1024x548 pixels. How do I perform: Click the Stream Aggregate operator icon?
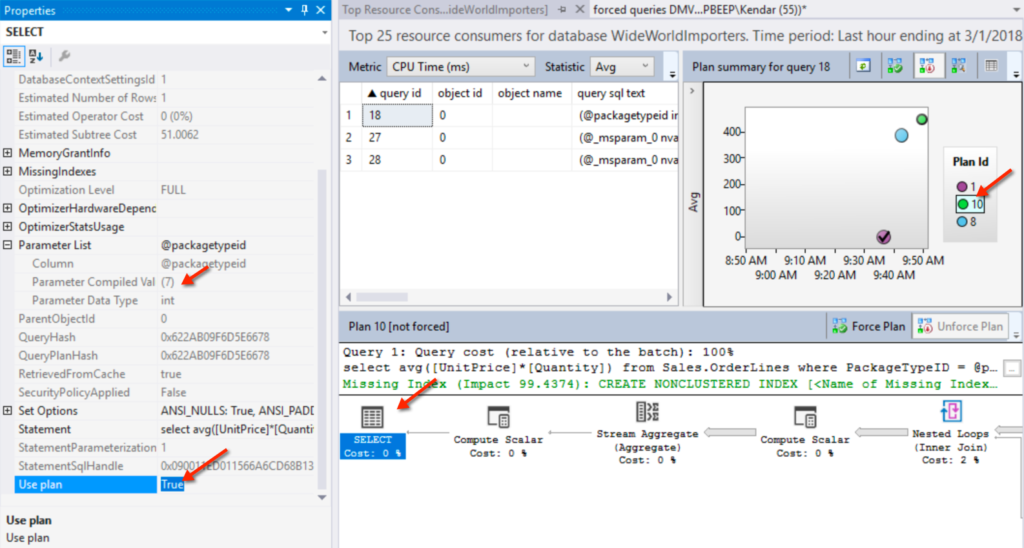tap(646, 412)
